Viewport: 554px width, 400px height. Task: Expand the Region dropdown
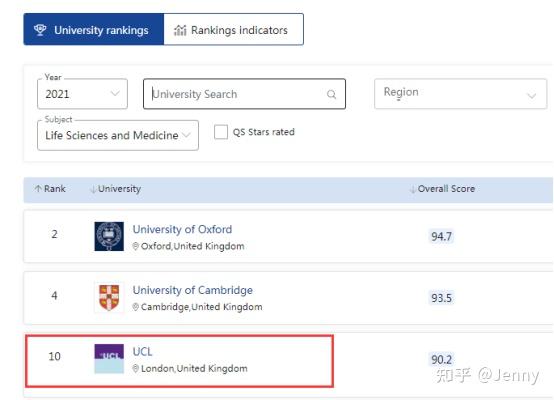click(460, 94)
